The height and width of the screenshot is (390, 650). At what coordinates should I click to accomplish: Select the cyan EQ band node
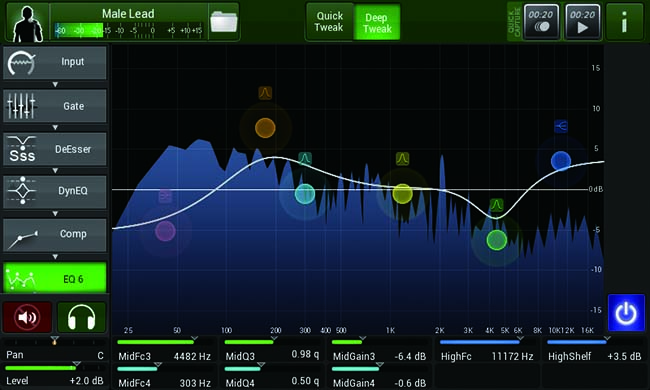coord(305,194)
